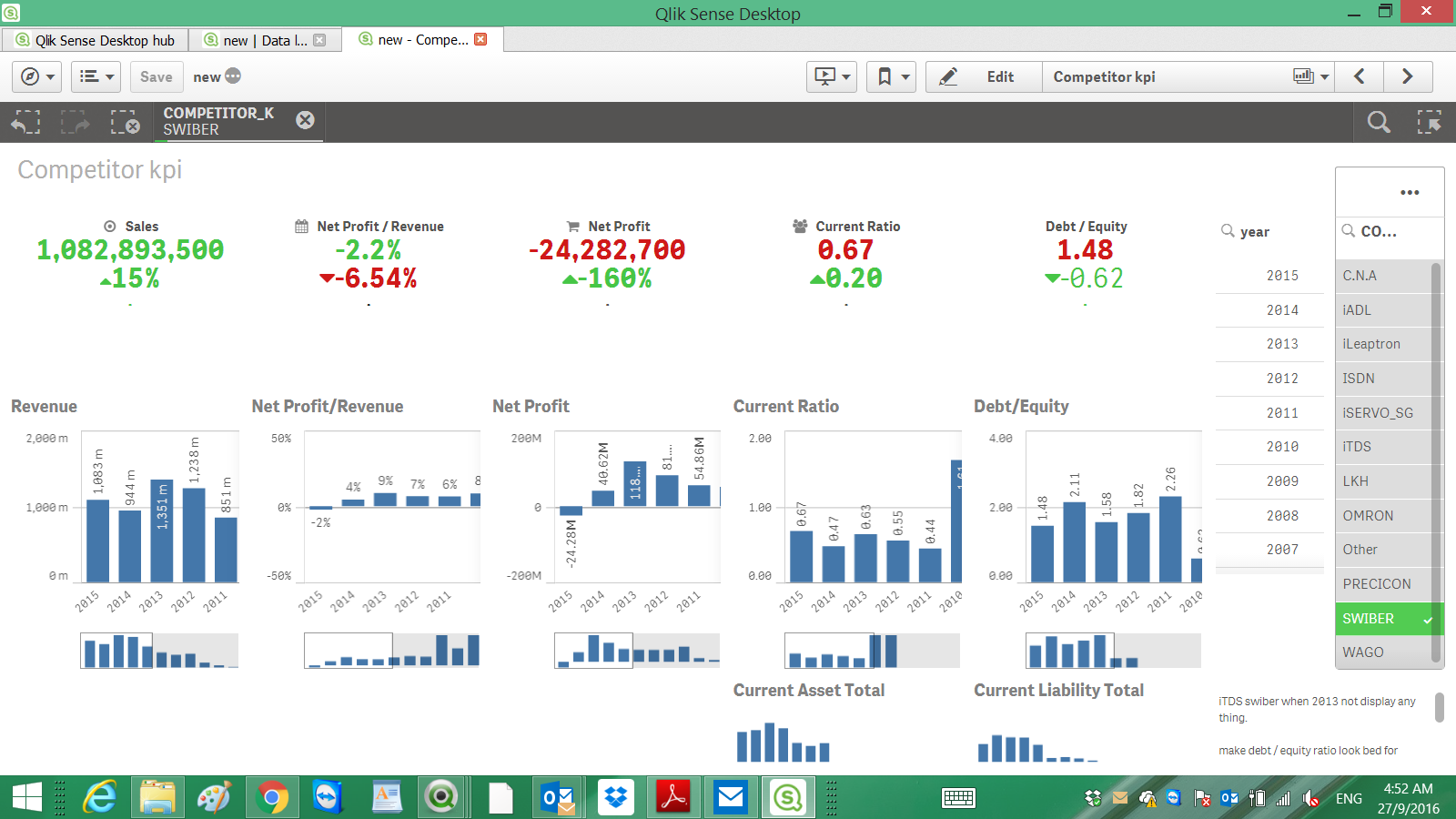1456x819 pixels.
Task: Click the Sales KPI value 1,082,893,500
Action: click(130, 250)
